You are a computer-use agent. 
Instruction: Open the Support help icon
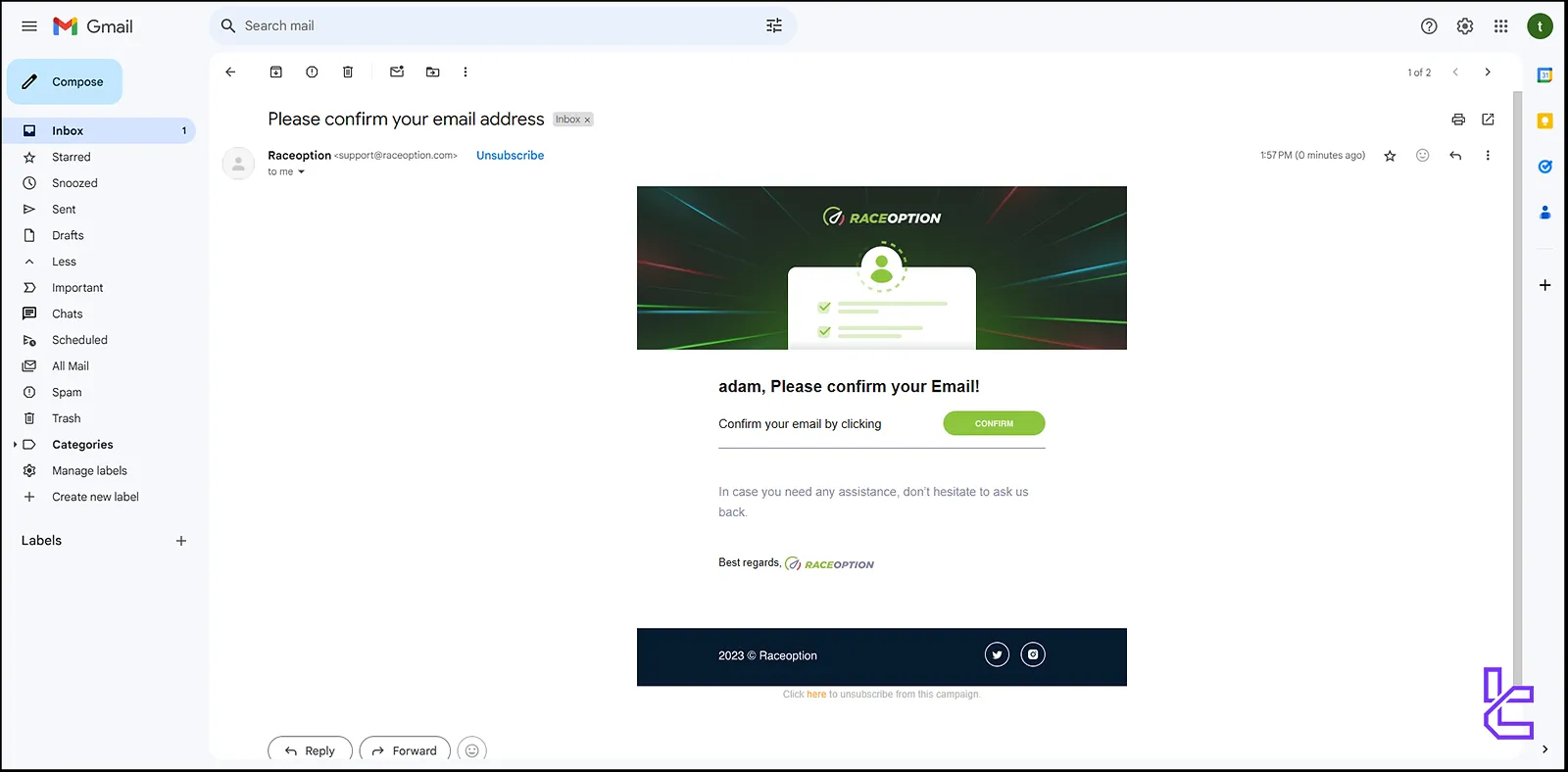(x=1429, y=26)
